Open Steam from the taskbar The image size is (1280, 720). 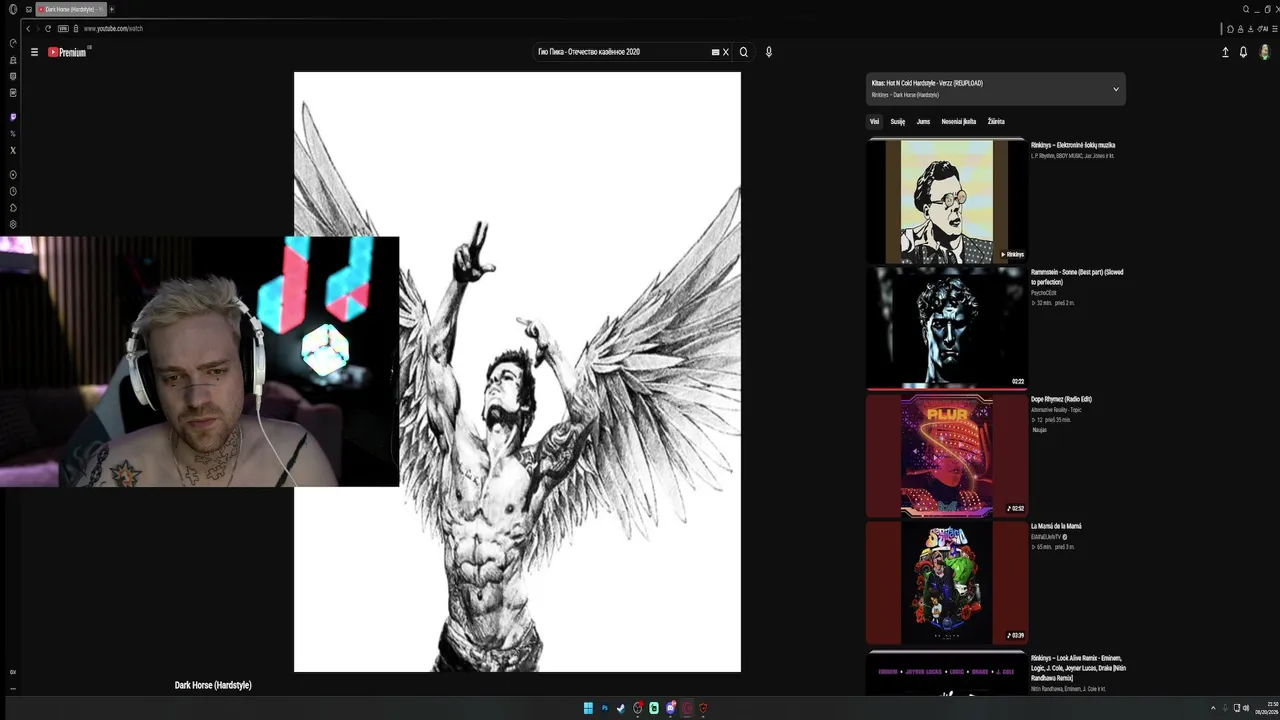point(621,708)
